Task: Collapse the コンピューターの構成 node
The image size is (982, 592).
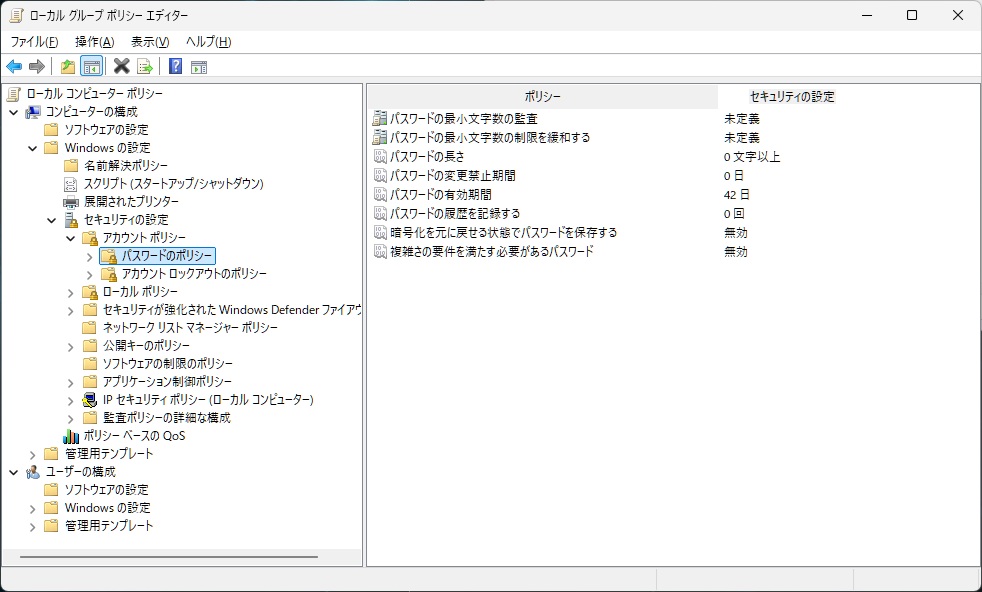Action: [x=13, y=112]
